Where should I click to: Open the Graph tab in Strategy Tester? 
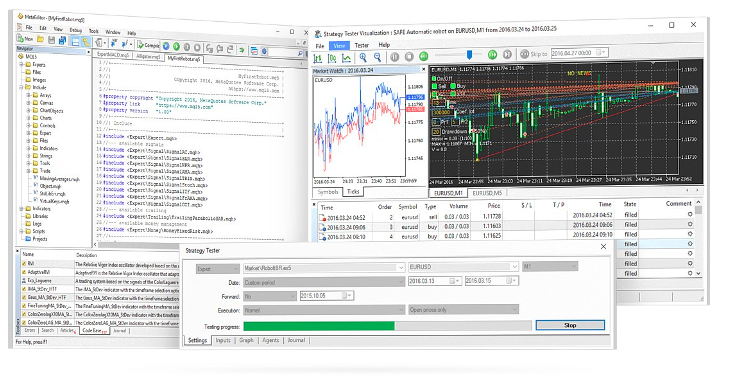pos(246,340)
